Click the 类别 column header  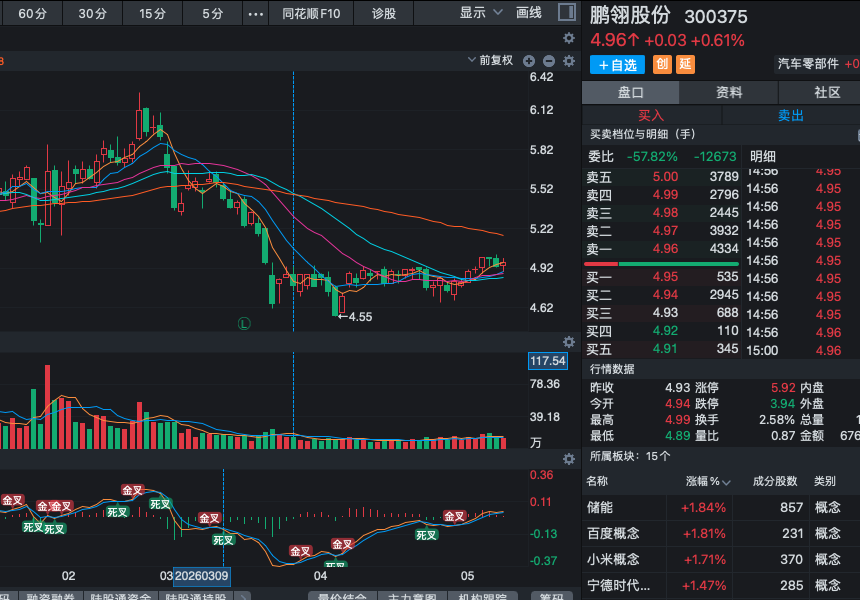click(824, 482)
